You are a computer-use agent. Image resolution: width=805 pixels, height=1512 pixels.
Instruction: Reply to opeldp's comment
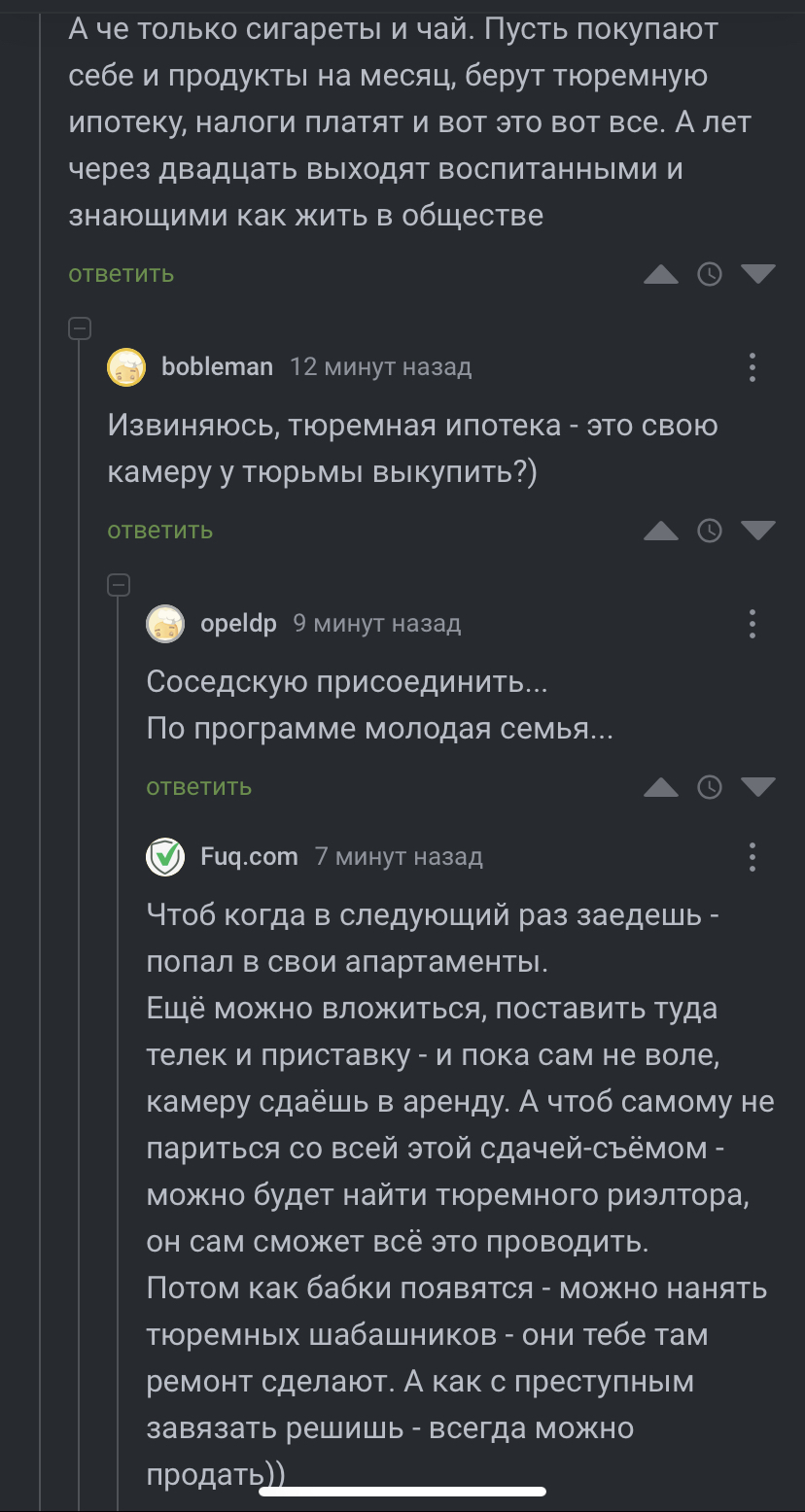click(x=199, y=787)
